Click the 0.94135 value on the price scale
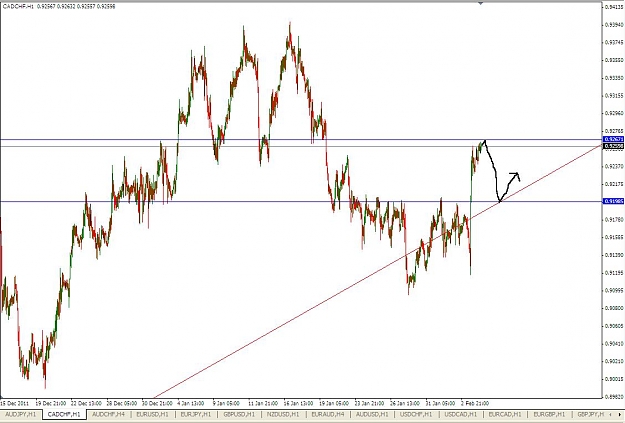This screenshot has width=625, height=423. (614, 7)
